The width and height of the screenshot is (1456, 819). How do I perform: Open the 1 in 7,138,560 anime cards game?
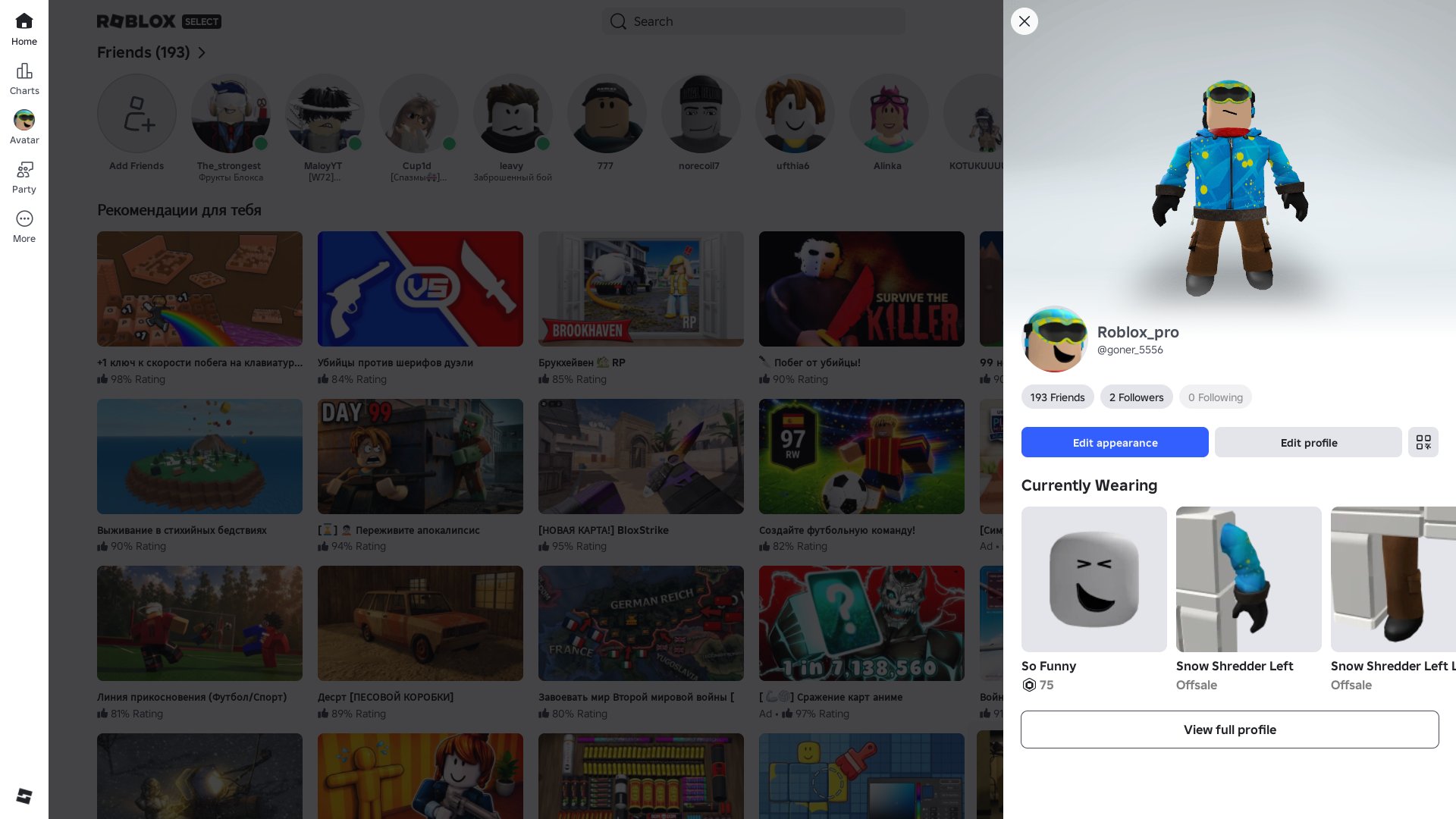tap(861, 623)
